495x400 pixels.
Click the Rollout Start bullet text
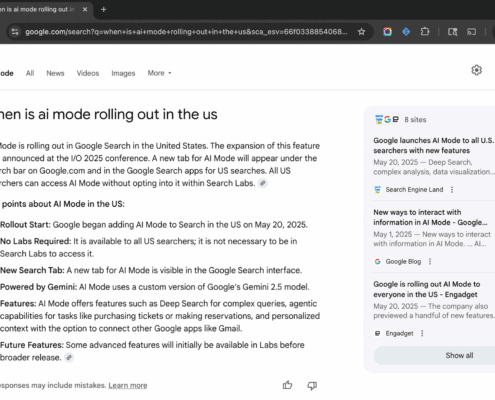pos(154,225)
